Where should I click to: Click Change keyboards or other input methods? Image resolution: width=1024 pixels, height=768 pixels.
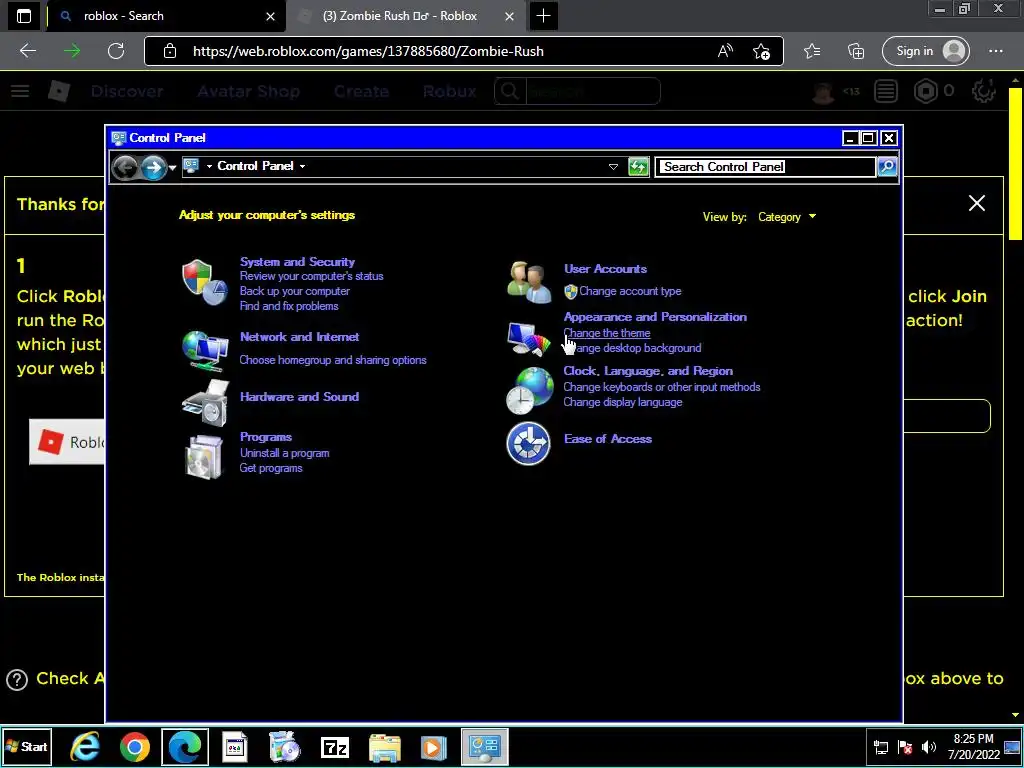point(662,387)
